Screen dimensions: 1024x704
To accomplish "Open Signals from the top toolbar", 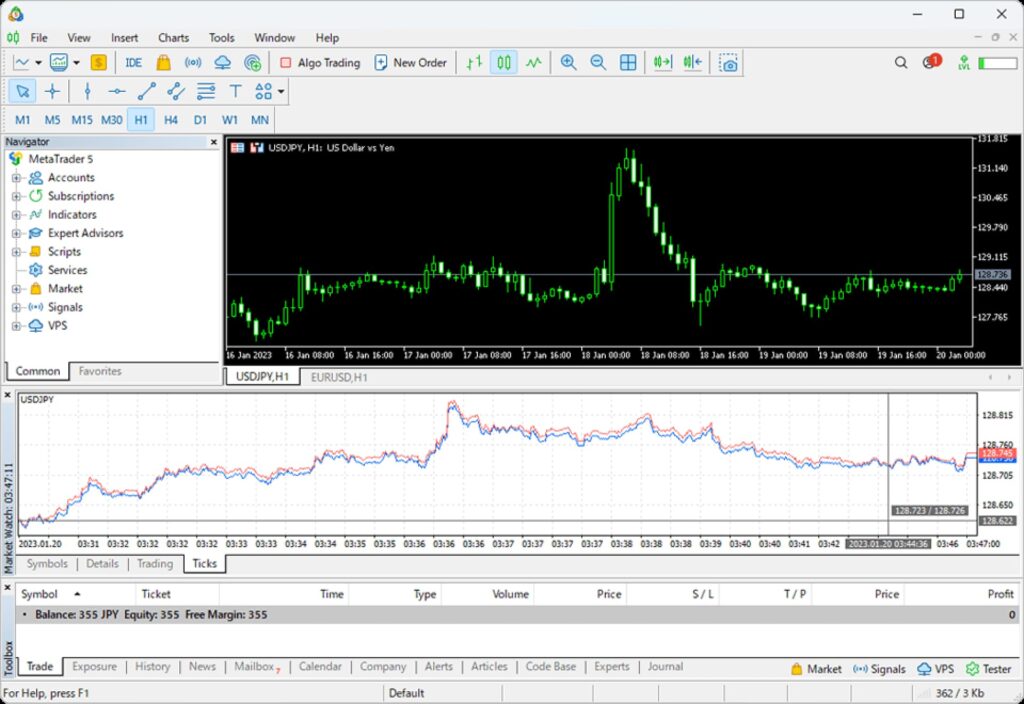I will tap(193, 63).
